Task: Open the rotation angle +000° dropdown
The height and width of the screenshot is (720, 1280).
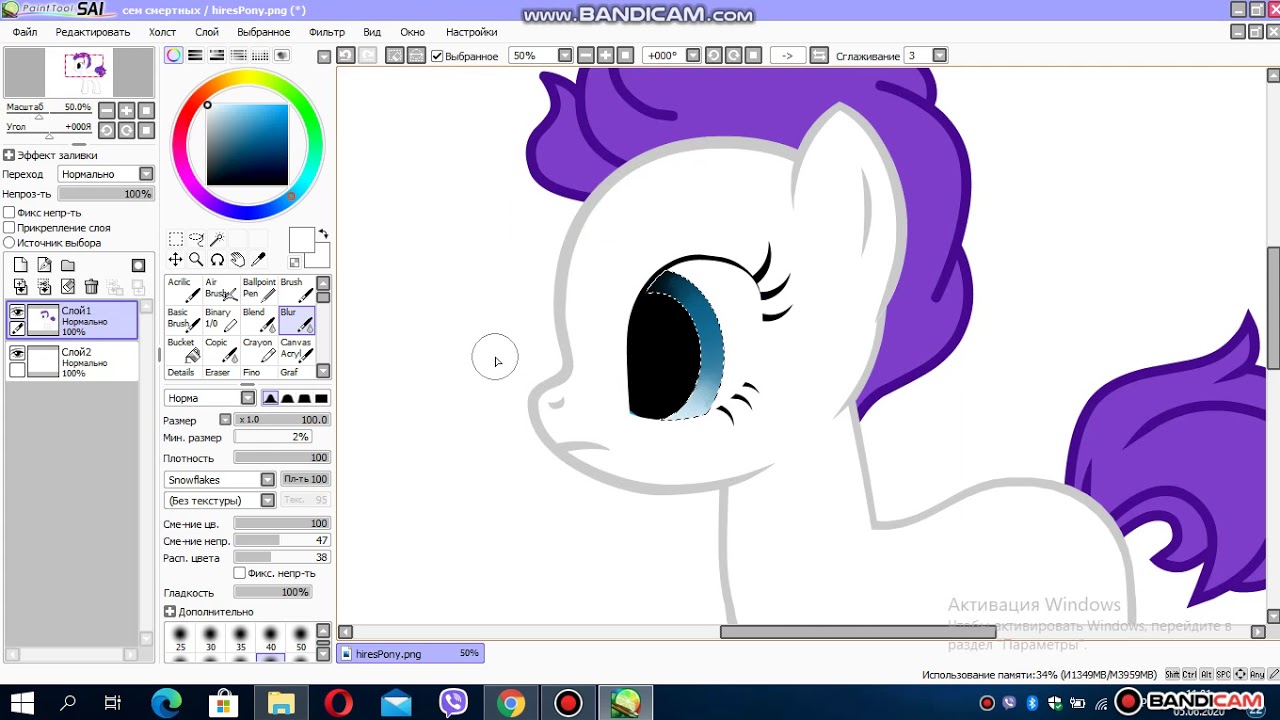Action: [x=691, y=56]
